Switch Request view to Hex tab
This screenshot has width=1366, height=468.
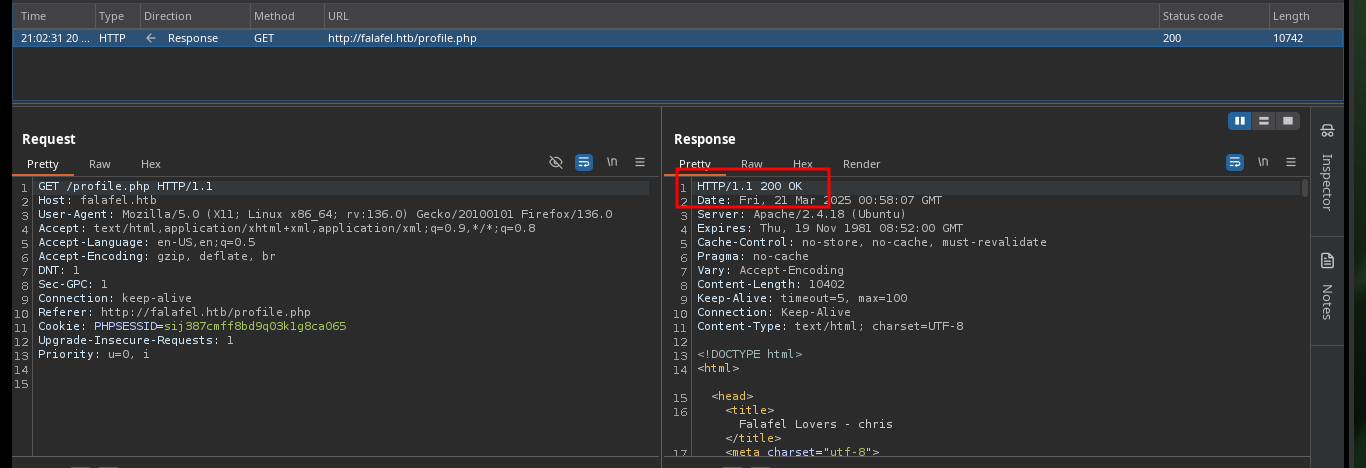tap(151, 164)
